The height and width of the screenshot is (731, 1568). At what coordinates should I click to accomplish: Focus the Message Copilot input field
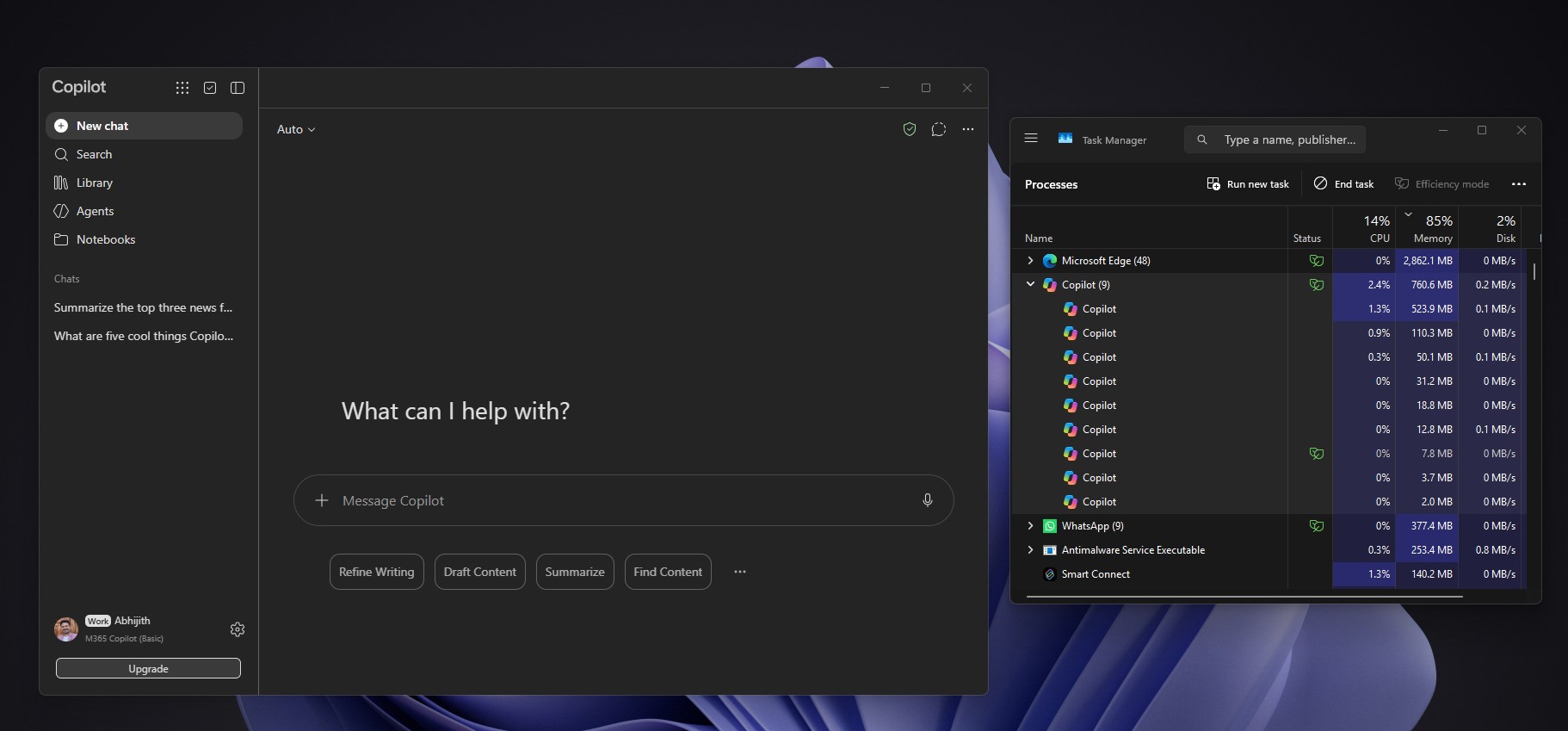point(624,500)
